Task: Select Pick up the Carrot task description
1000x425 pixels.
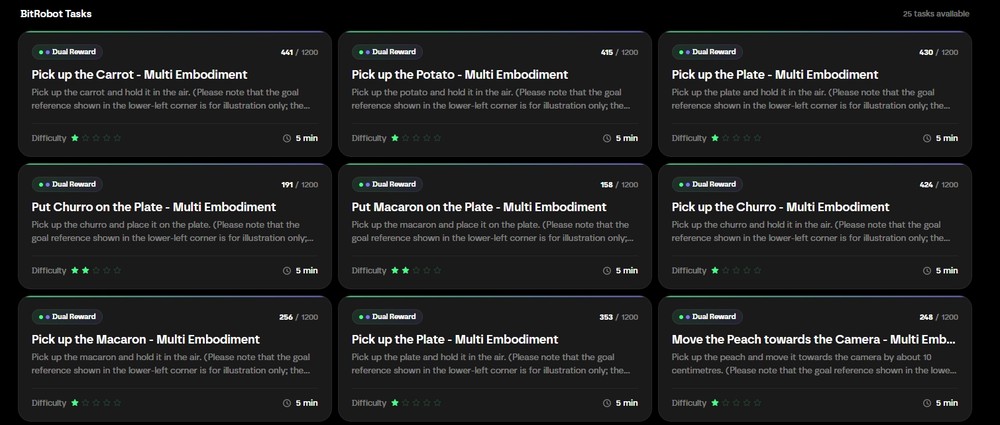Action: pyautogui.click(x=171, y=99)
